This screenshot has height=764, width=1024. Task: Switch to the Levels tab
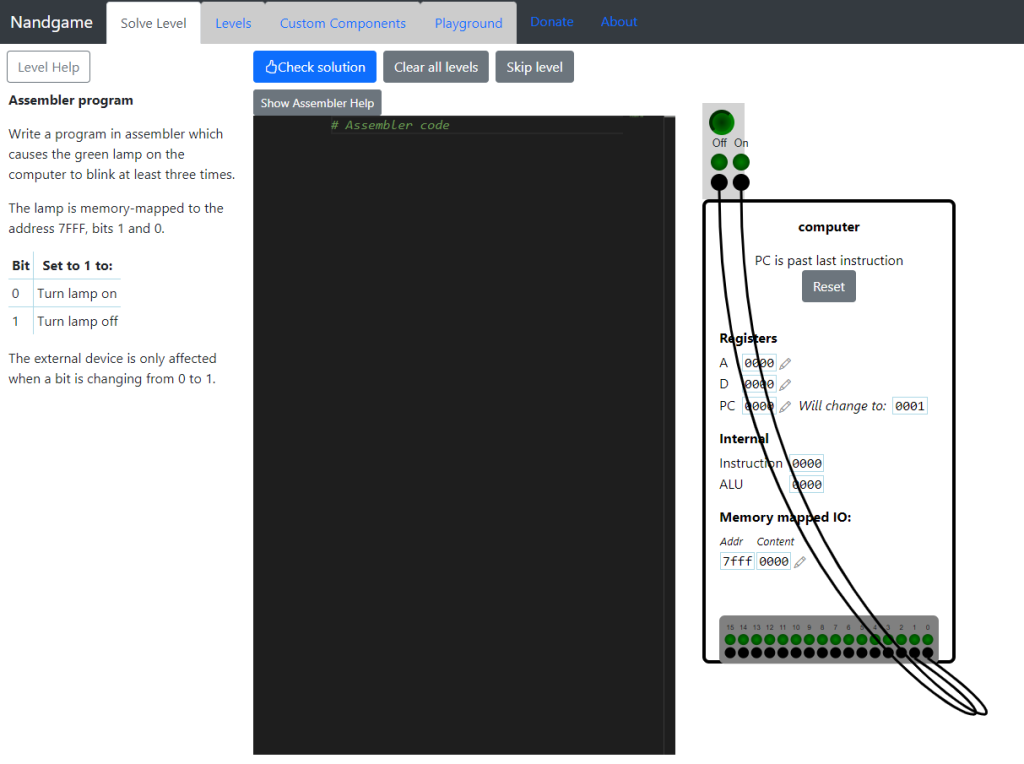point(233,23)
